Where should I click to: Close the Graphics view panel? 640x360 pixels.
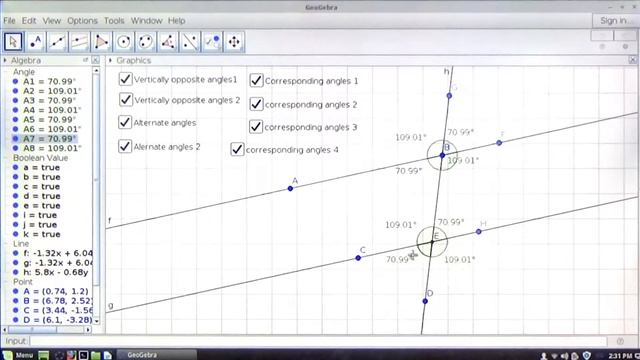[x=632, y=60]
